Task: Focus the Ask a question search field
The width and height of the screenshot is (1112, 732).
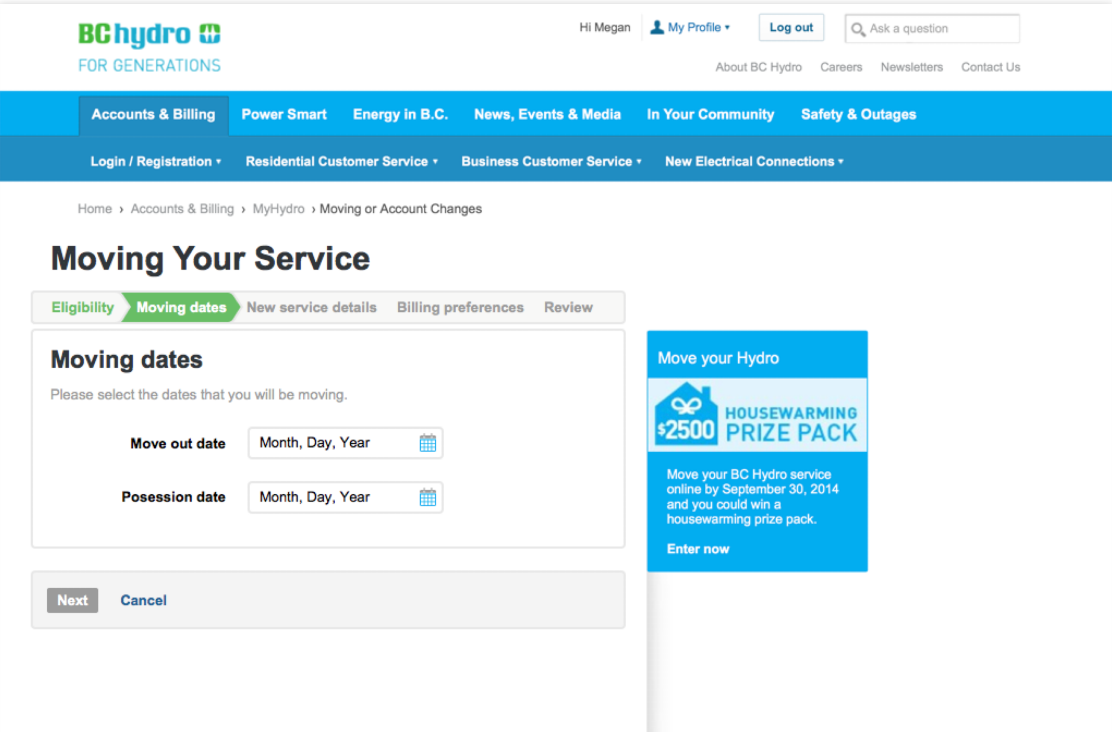Action: click(x=933, y=28)
